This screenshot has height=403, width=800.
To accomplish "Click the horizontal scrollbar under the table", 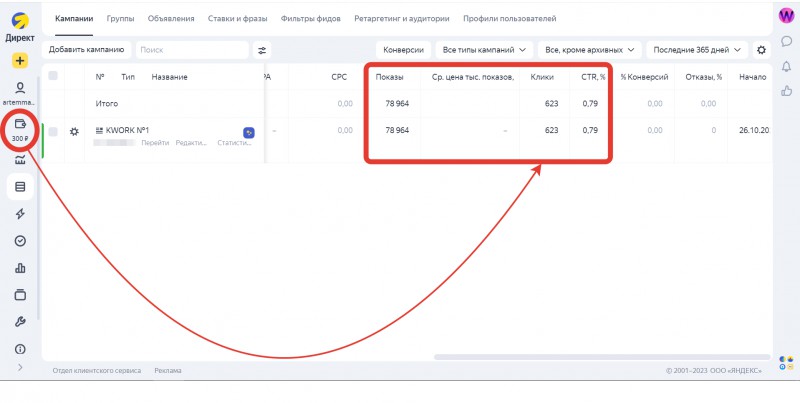I will pos(602,357).
